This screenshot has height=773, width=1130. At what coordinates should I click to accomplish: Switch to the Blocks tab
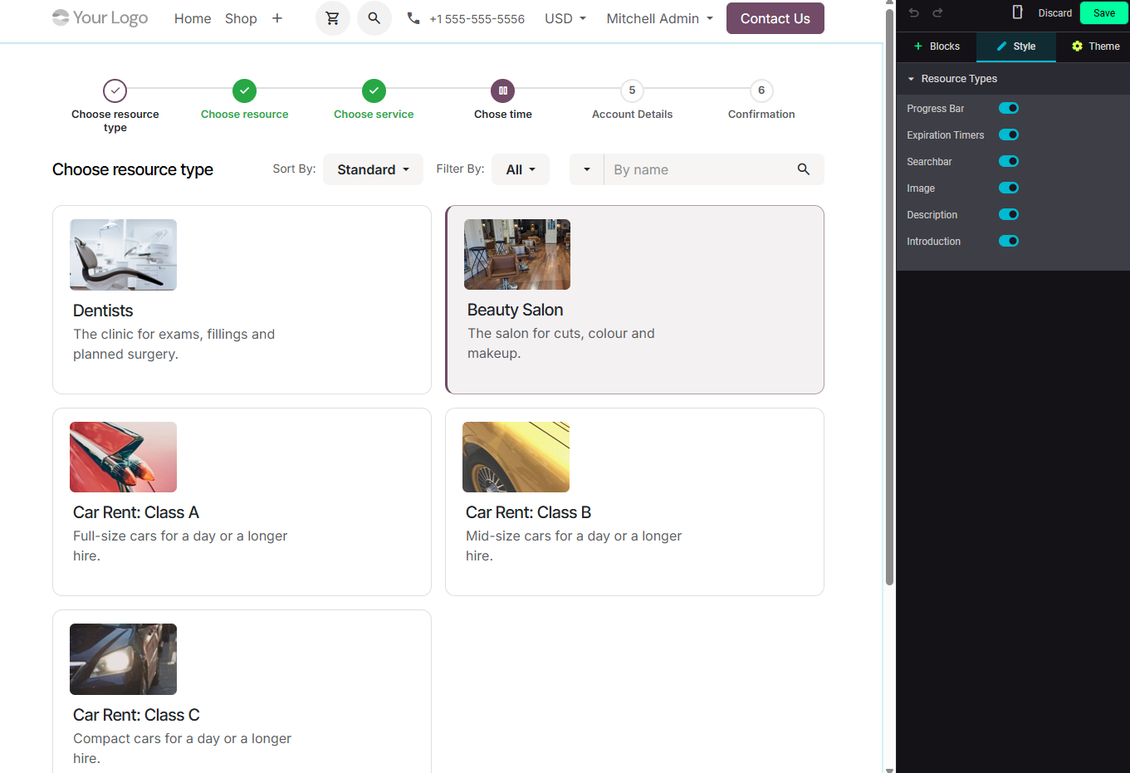(x=936, y=47)
